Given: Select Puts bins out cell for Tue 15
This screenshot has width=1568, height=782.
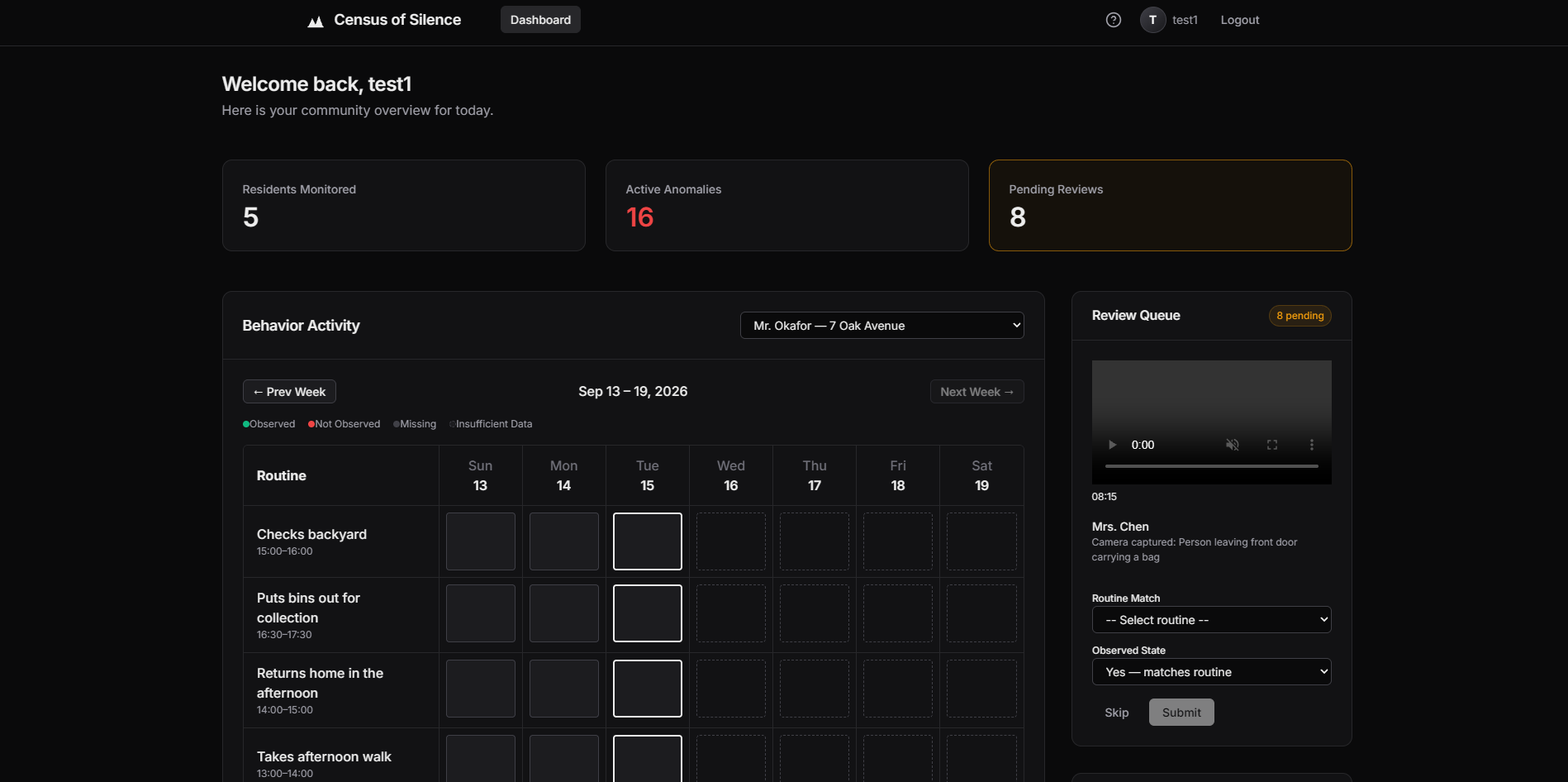Looking at the screenshot, I should [648, 613].
